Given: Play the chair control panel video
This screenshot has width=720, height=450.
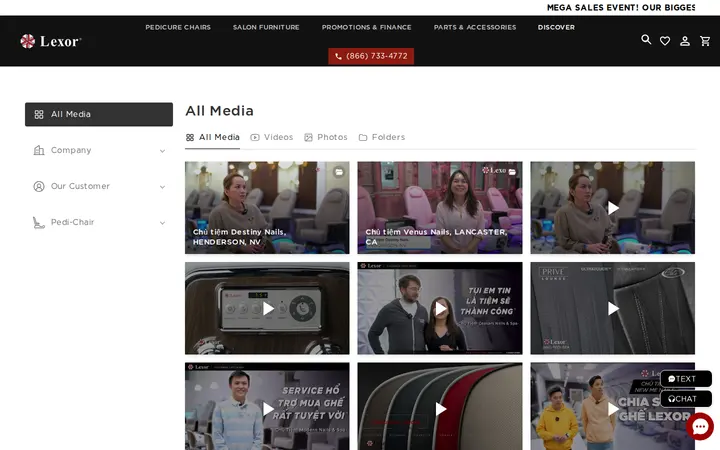Looking at the screenshot, I should pyautogui.click(x=267, y=308).
